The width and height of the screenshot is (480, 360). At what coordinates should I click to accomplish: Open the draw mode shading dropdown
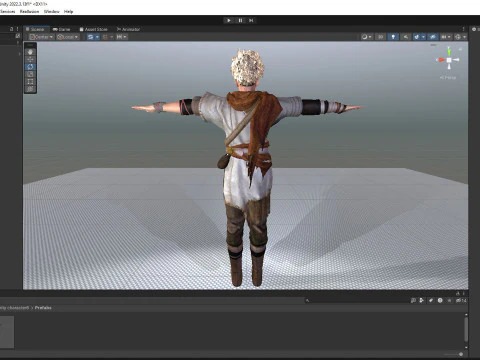point(367,37)
